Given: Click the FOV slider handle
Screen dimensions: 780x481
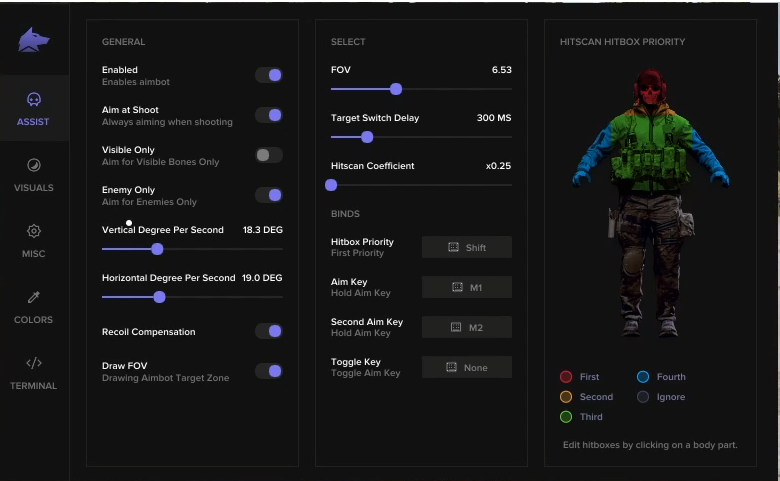Looking at the screenshot, I should pyautogui.click(x=396, y=89).
